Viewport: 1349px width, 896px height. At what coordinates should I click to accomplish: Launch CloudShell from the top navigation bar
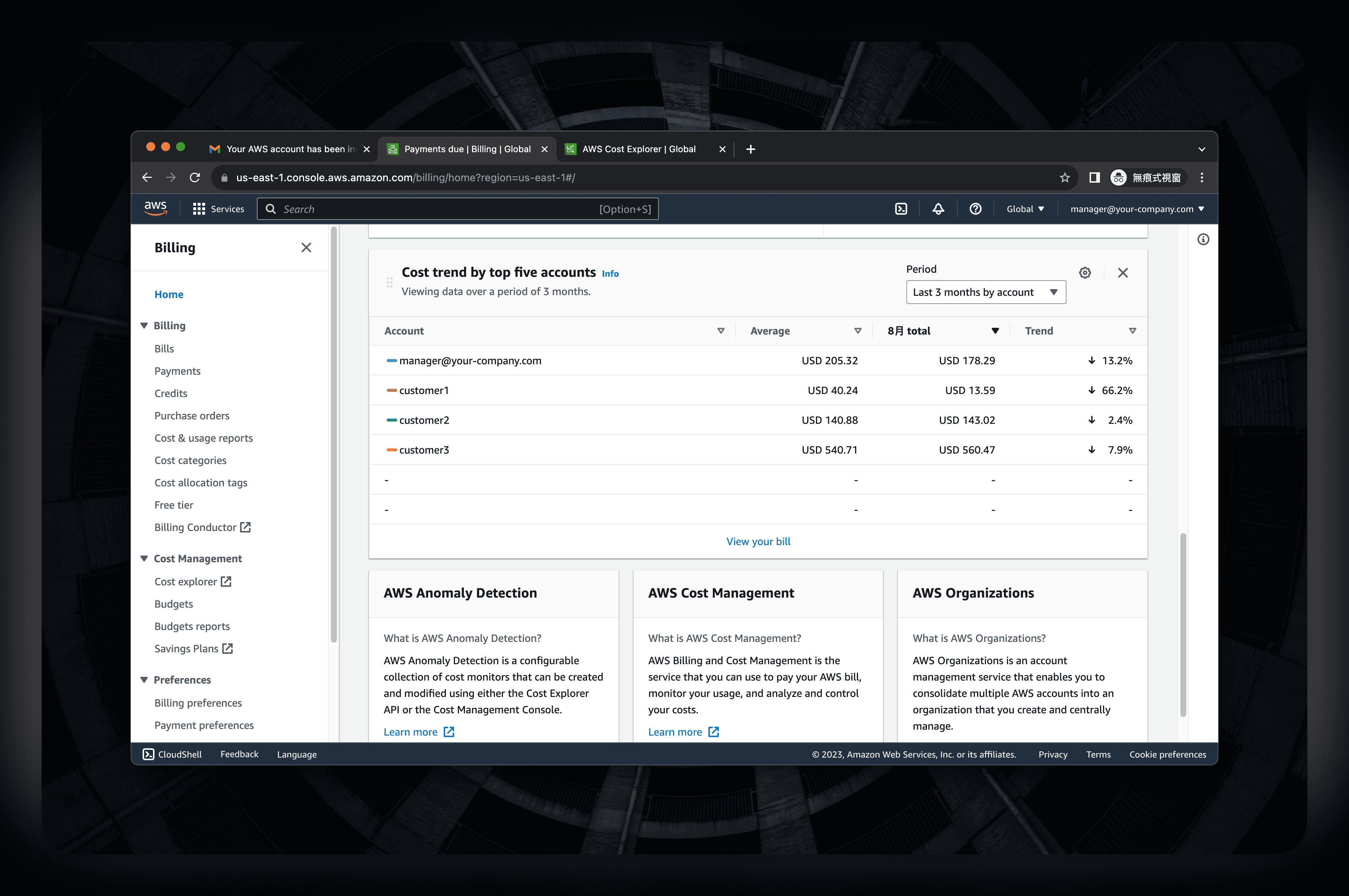901,209
